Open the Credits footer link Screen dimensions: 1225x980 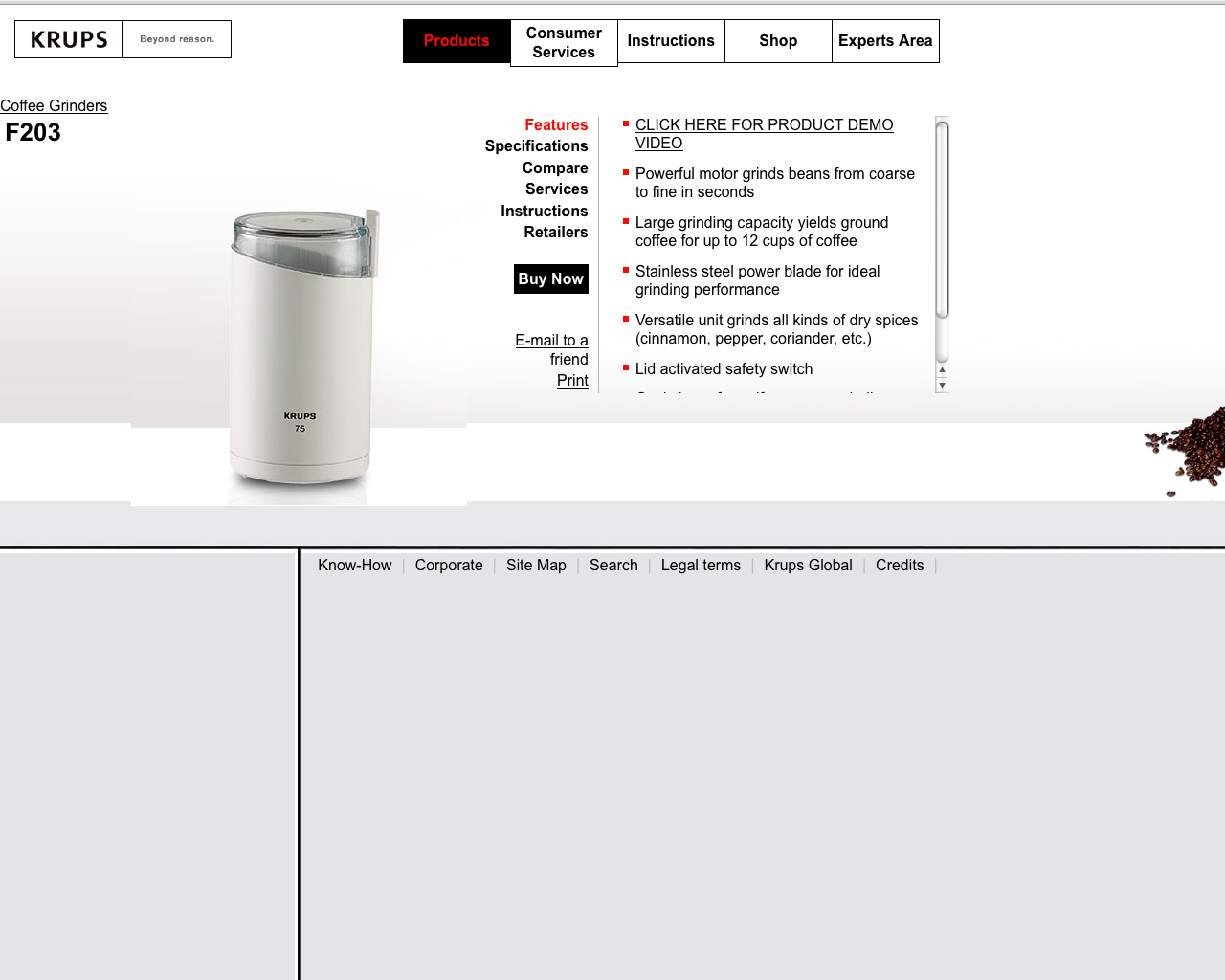900,565
